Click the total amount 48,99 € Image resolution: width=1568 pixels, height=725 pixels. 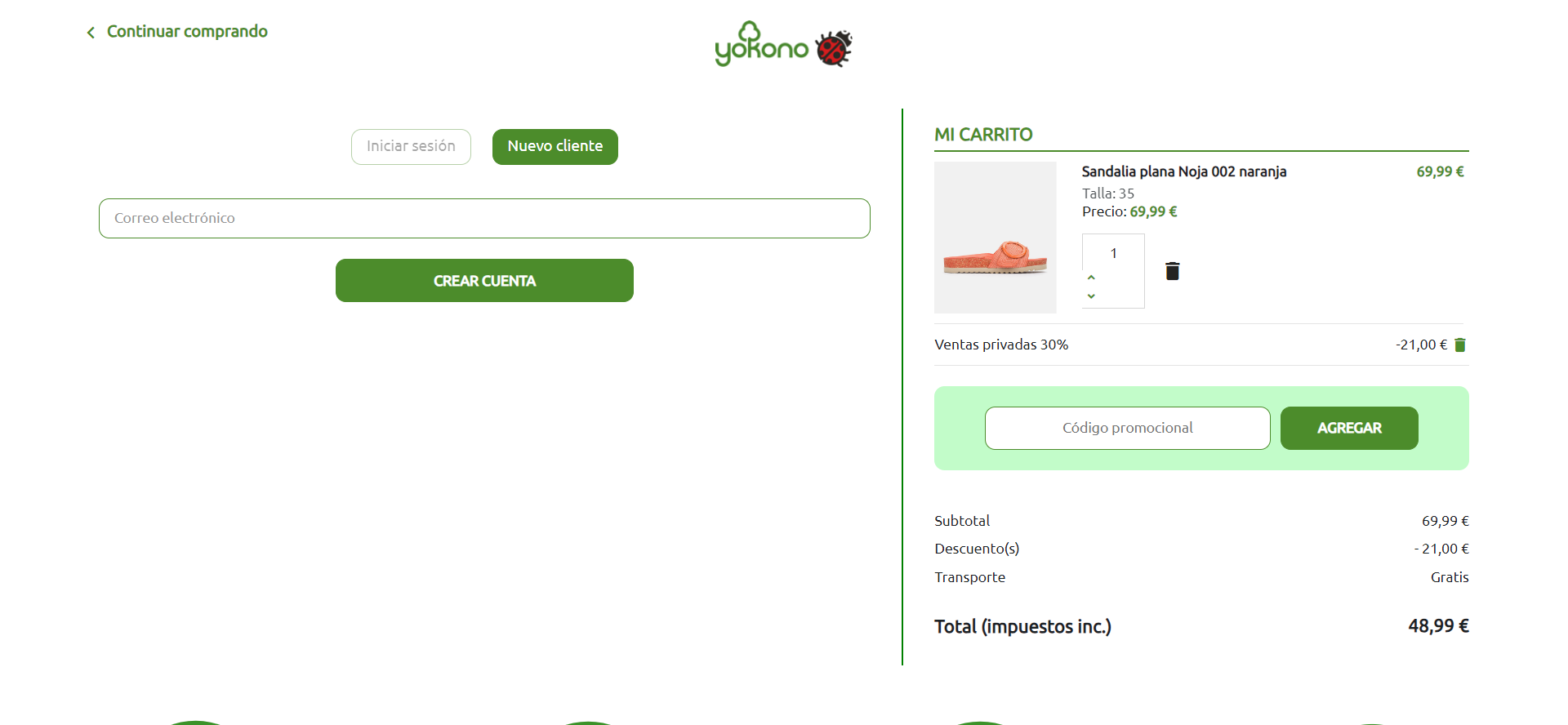click(1438, 626)
